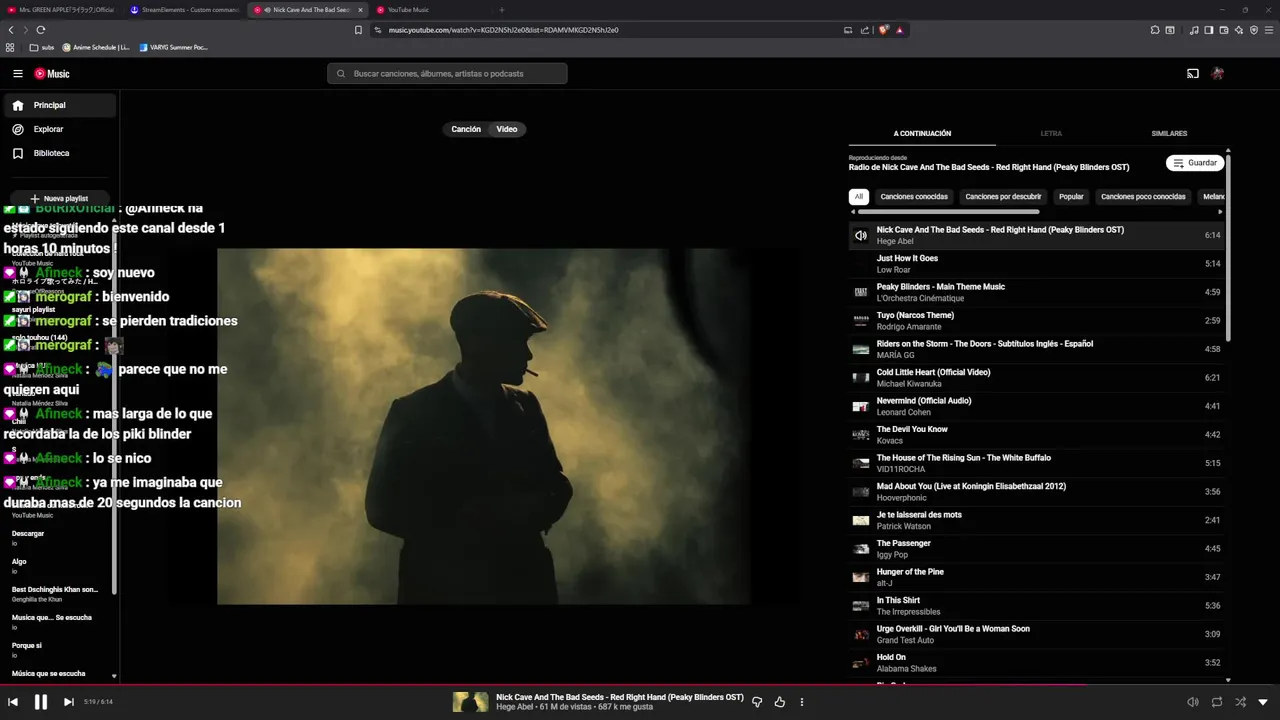Open Biblioteca in the sidebar

point(59,153)
